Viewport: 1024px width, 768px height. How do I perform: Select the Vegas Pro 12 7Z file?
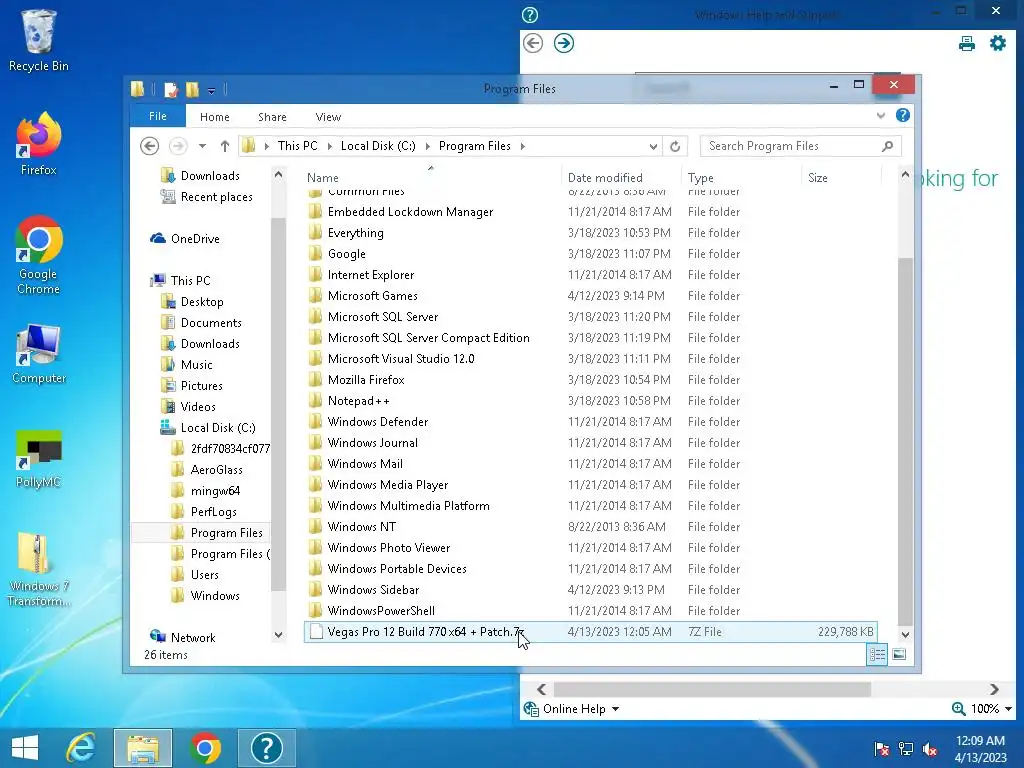coord(590,632)
